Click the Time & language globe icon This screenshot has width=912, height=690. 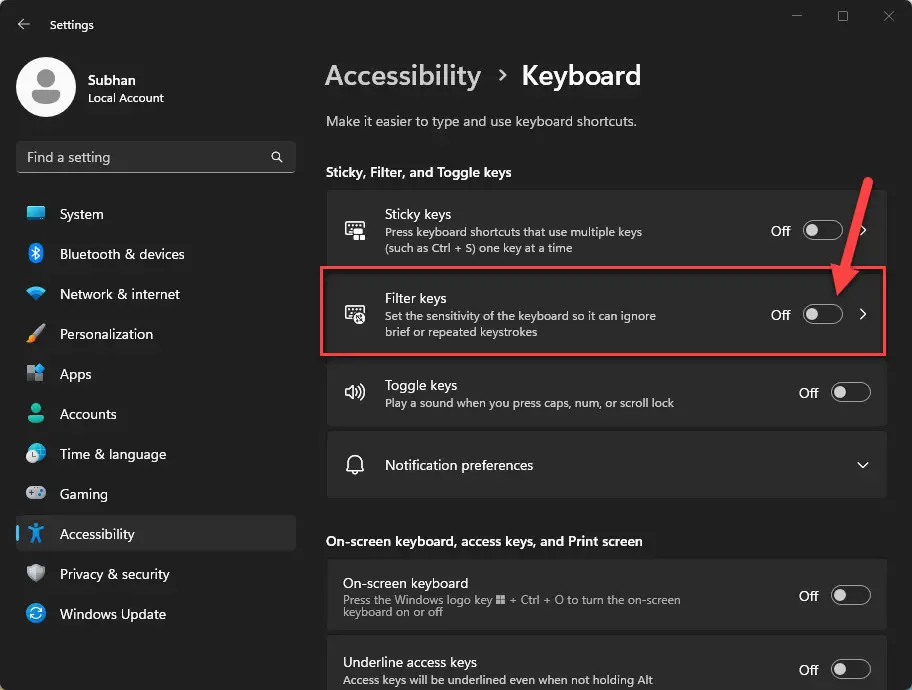point(36,454)
